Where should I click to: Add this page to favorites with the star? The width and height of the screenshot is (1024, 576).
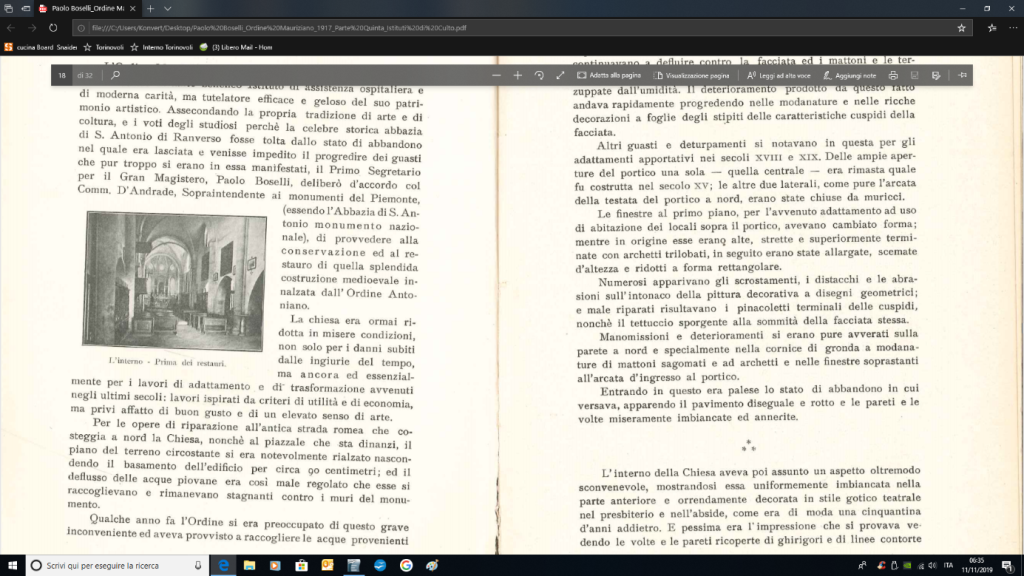(x=961, y=28)
